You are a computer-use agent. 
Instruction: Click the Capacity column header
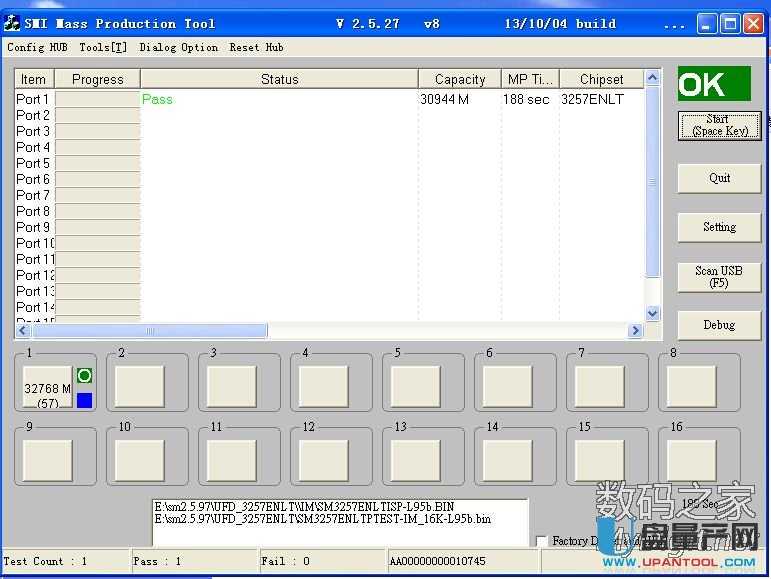click(460, 79)
